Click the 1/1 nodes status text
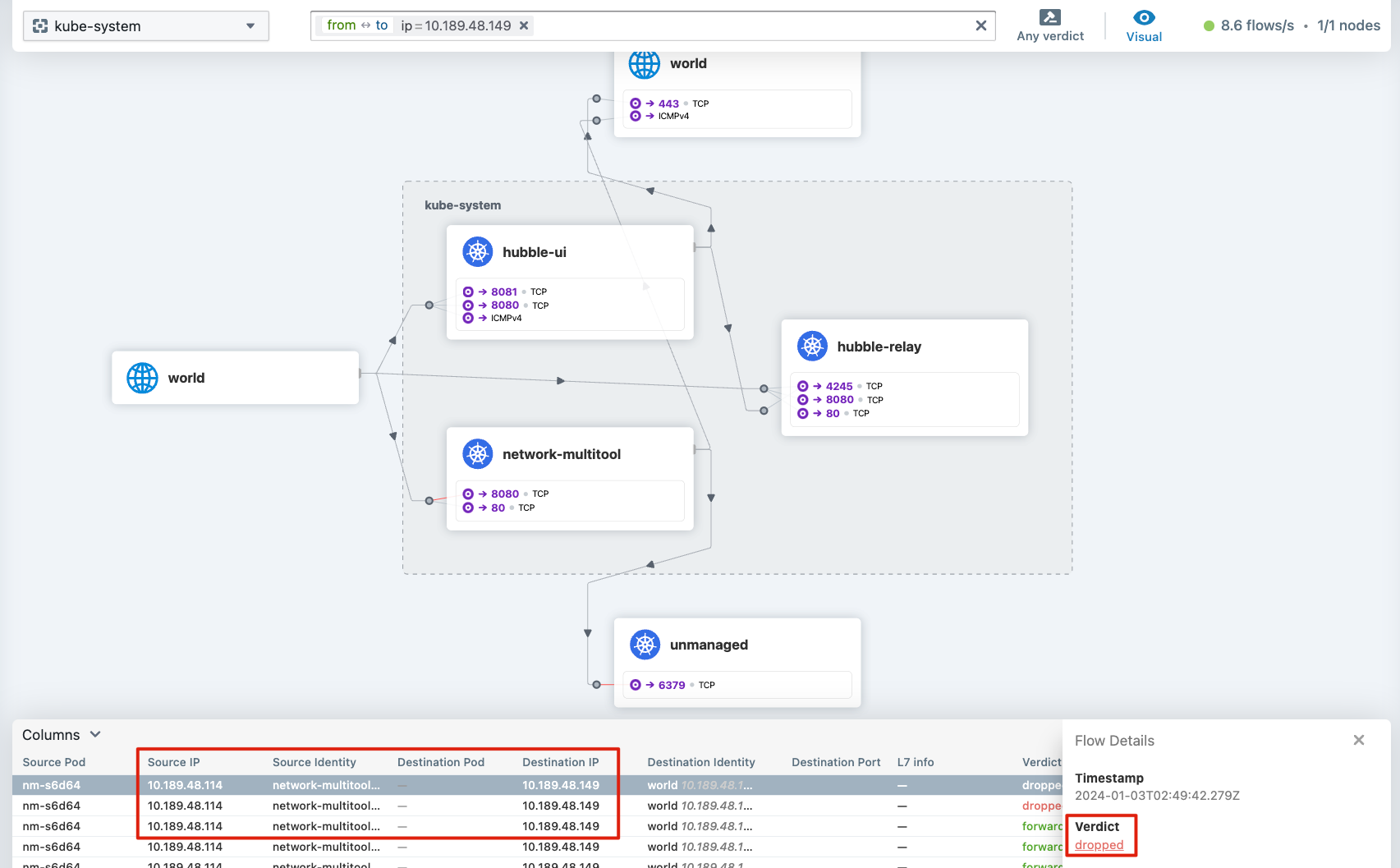The height and width of the screenshot is (868, 1400). pos(1348,25)
